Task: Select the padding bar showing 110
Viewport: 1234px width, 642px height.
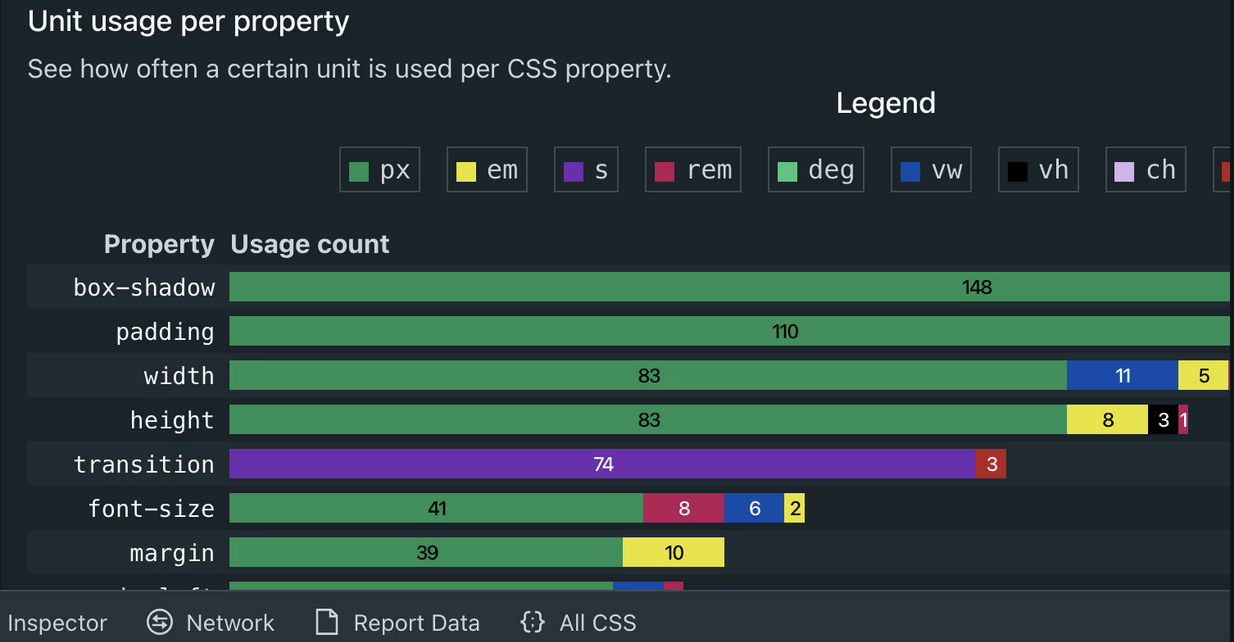Action: click(729, 331)
